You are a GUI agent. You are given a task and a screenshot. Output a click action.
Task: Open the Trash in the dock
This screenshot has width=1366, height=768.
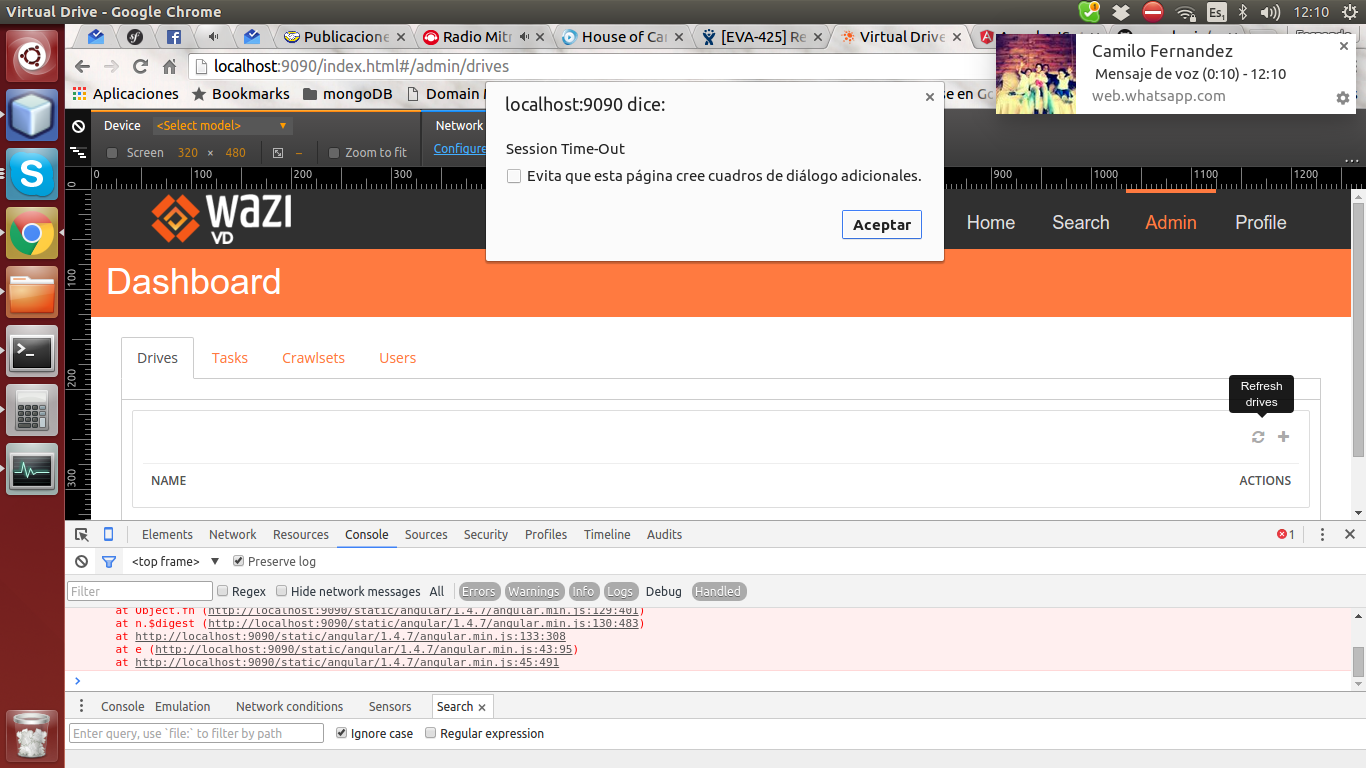point(32,735)
